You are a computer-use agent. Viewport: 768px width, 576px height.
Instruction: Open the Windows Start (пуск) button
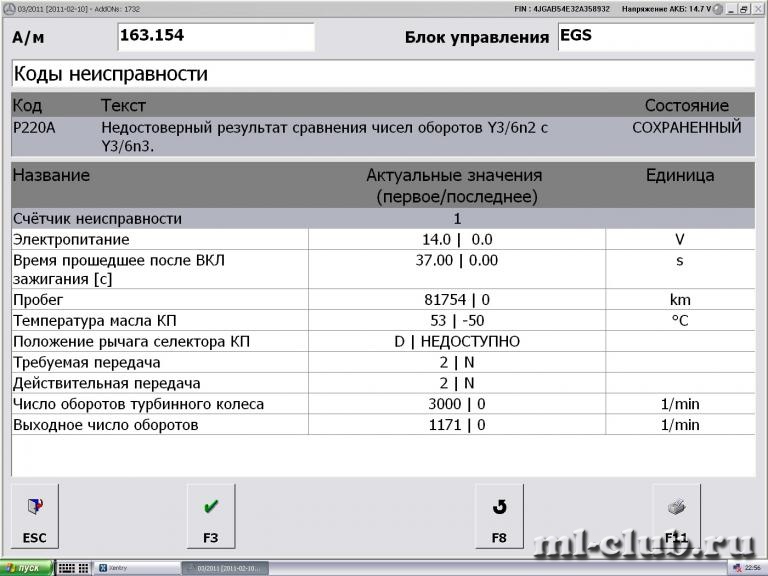point(26,568)
